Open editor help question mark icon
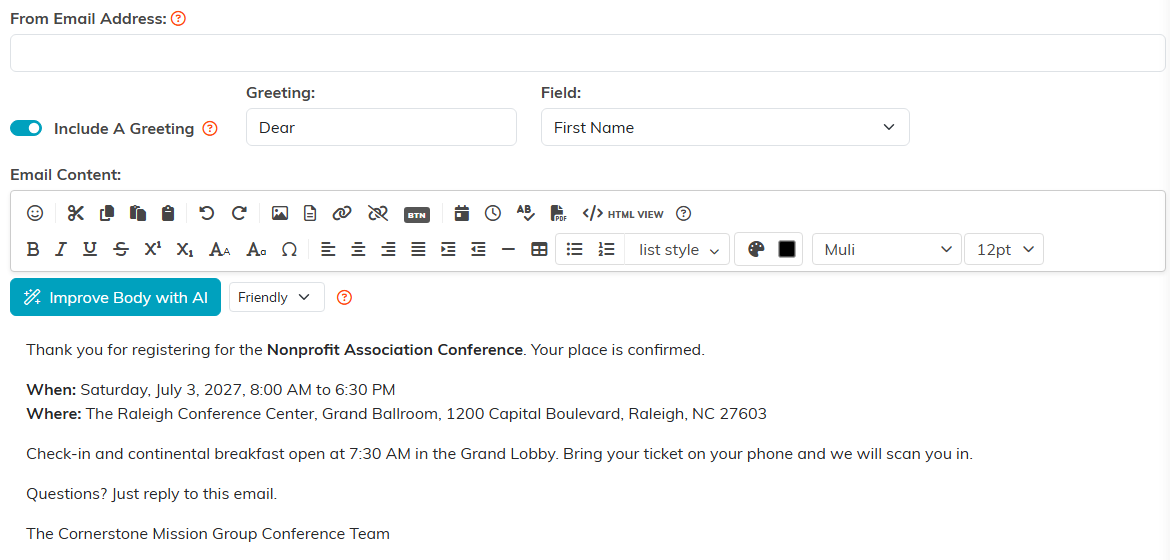 pyautogui.click(x=683, y=214)
